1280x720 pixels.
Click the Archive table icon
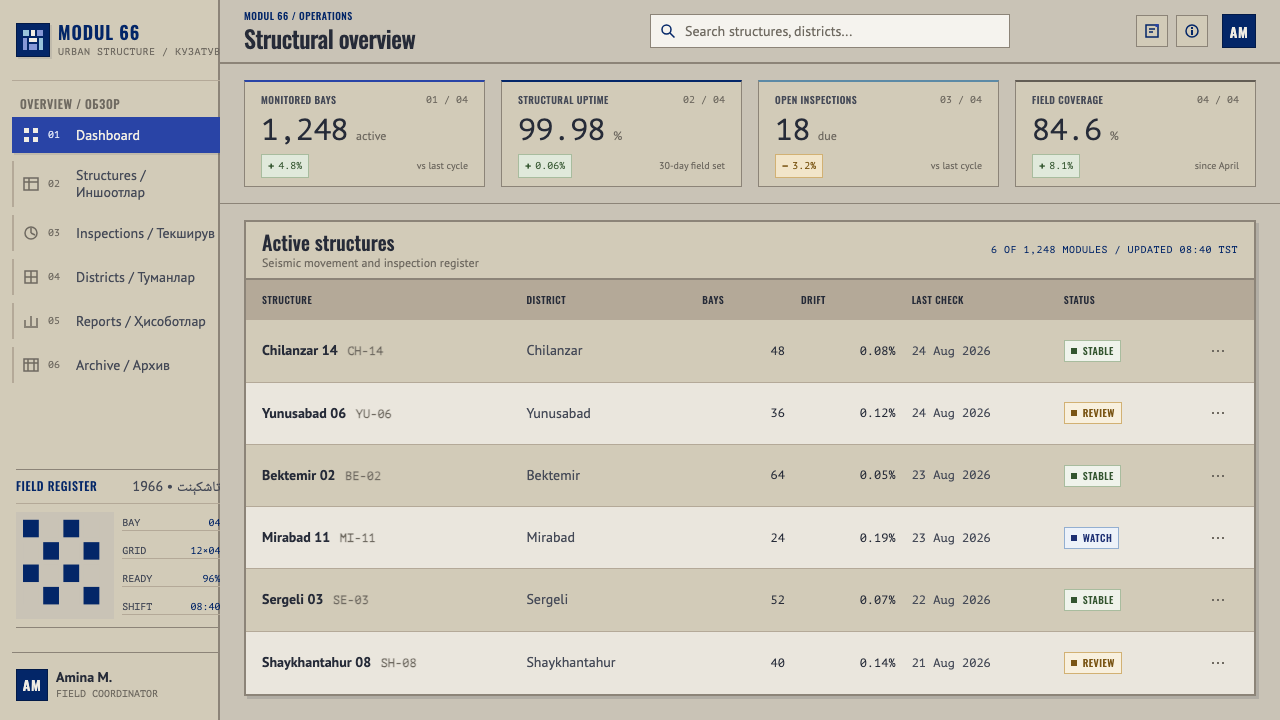(31, 365)
